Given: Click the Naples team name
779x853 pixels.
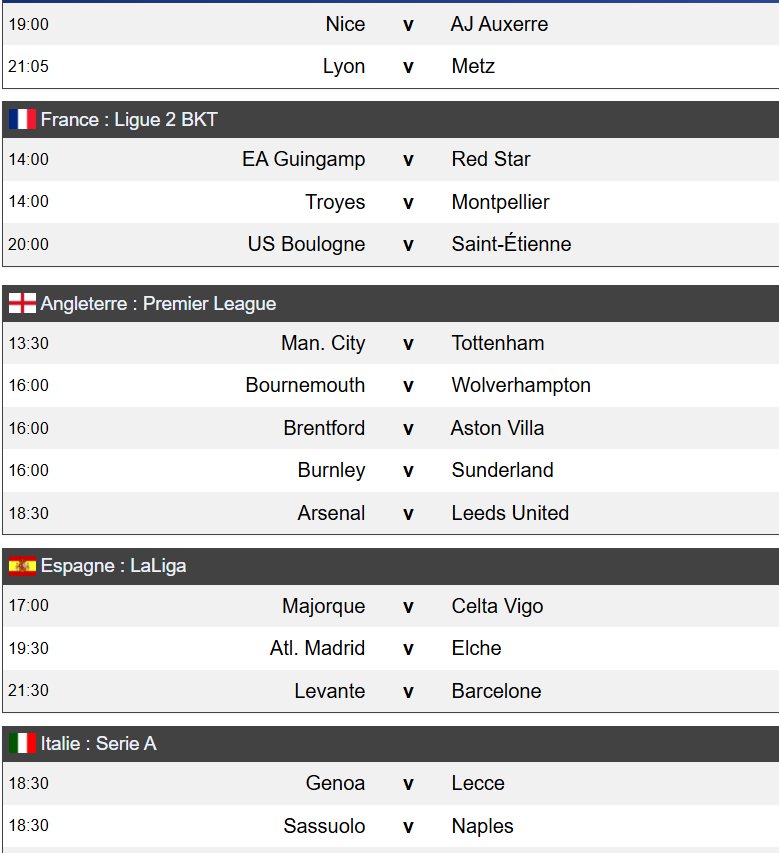Looking at the screenshot, I should pyautogui.click(x=482, y=827).
